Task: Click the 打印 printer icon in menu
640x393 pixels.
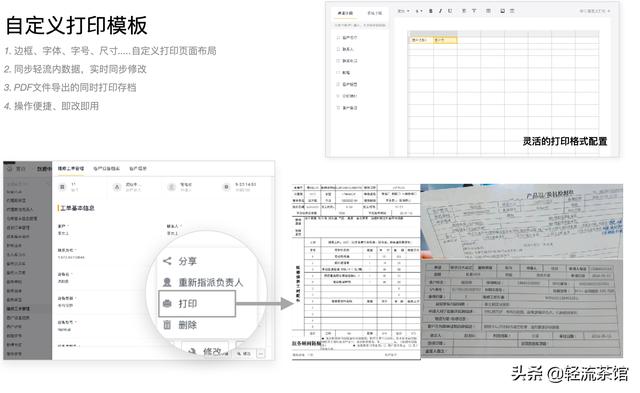Action: 167,304
